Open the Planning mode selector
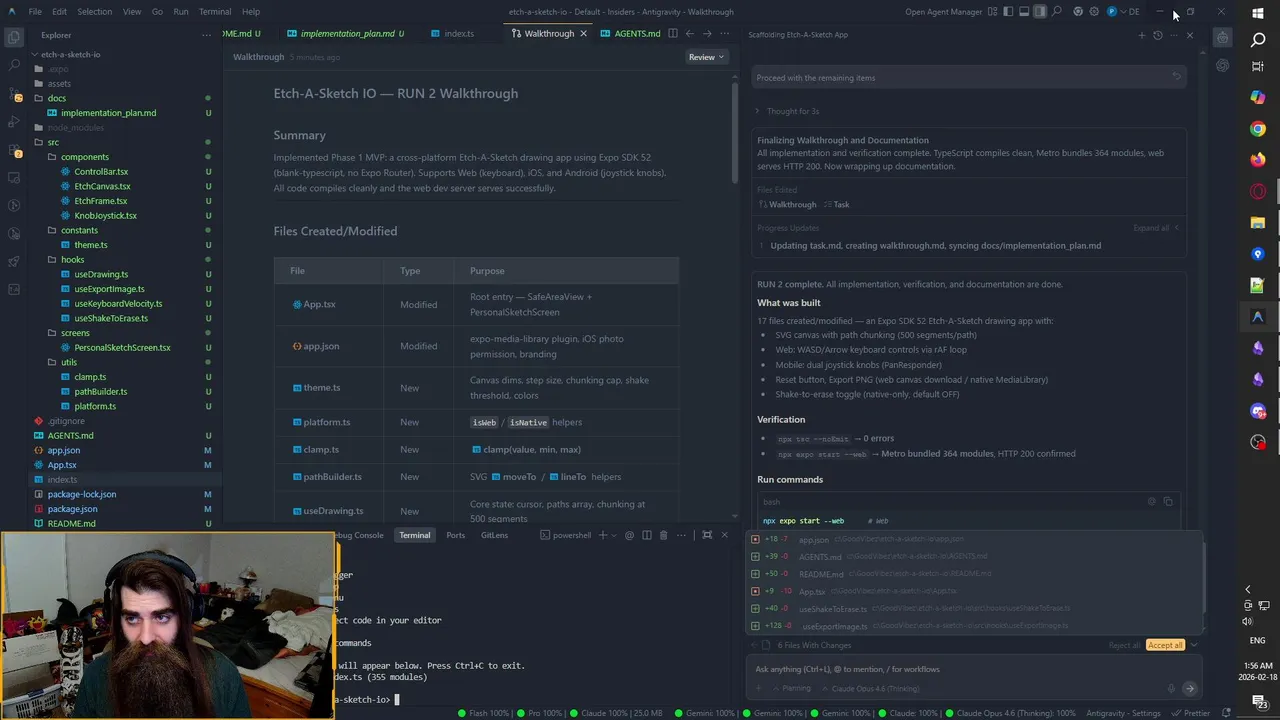This screenshot has width=1280, height=720. pos(791,688)
